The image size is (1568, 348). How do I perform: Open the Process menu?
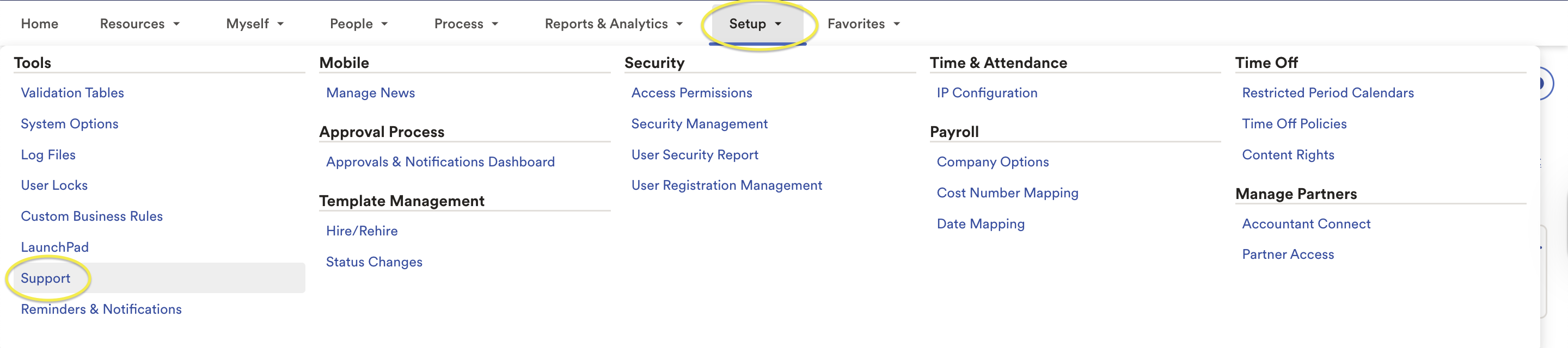(x=465, y=24)
